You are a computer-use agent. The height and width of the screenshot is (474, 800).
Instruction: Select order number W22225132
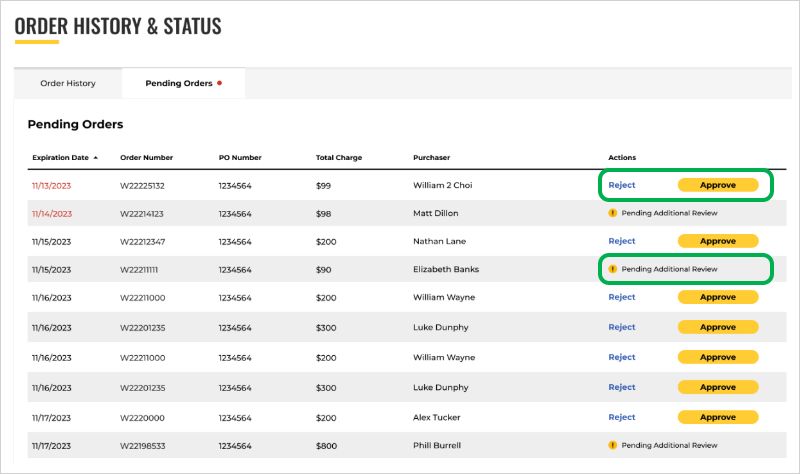(x=142, y=186)
